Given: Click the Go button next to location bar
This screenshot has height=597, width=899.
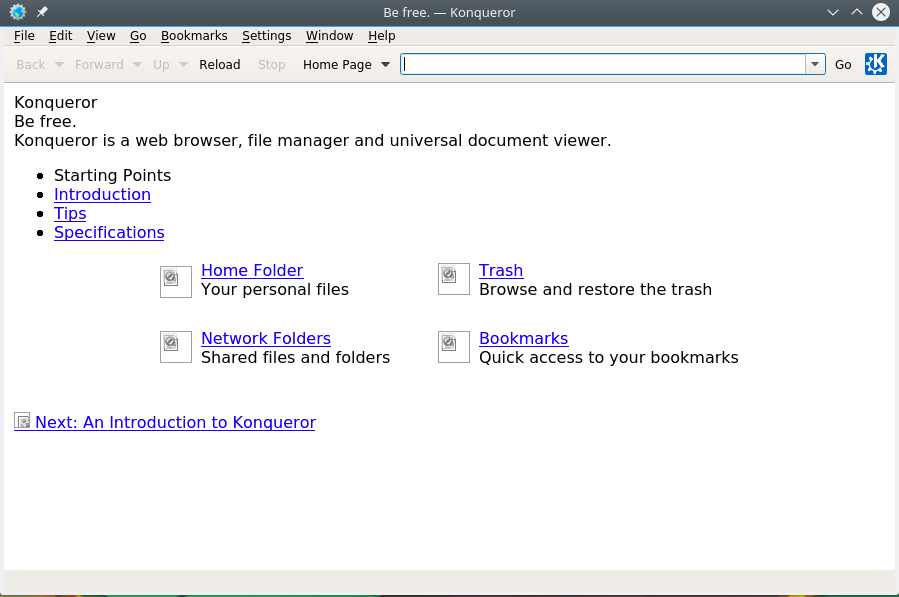Looking at the screenshot, I should click(x=843, y=65).
